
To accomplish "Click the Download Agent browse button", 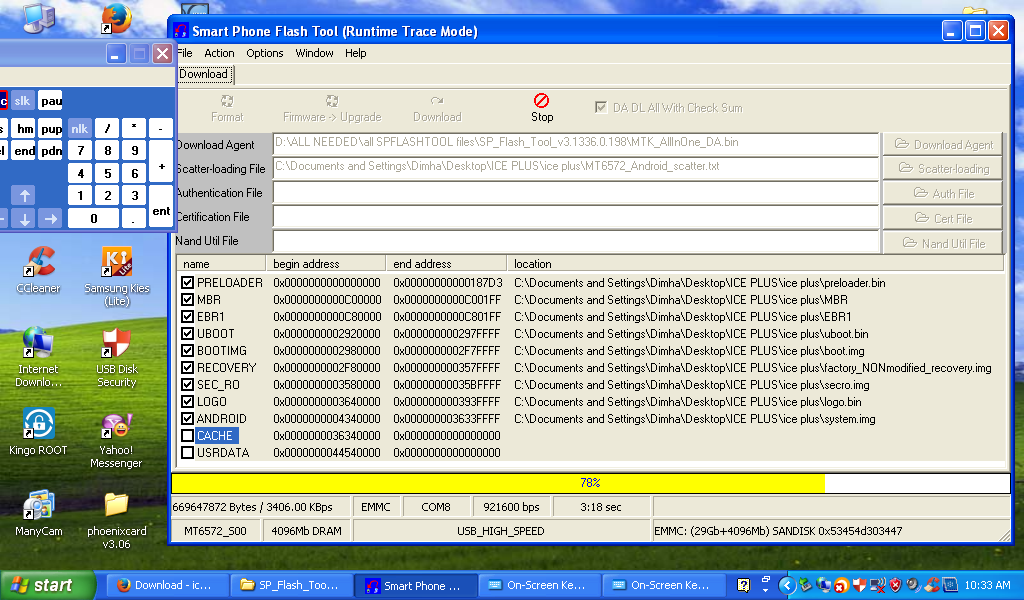I will 943,144.
